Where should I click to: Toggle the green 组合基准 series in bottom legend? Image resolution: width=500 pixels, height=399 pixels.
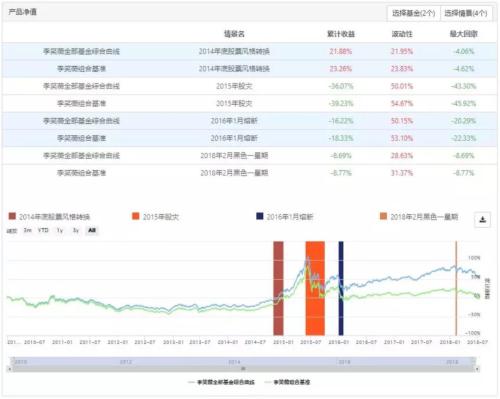(287, 382)
